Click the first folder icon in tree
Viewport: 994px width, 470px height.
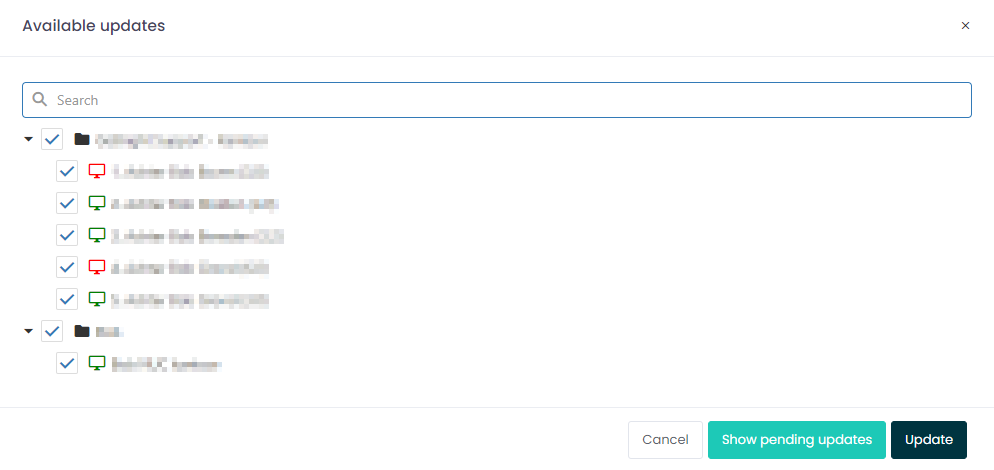point(82,139)
